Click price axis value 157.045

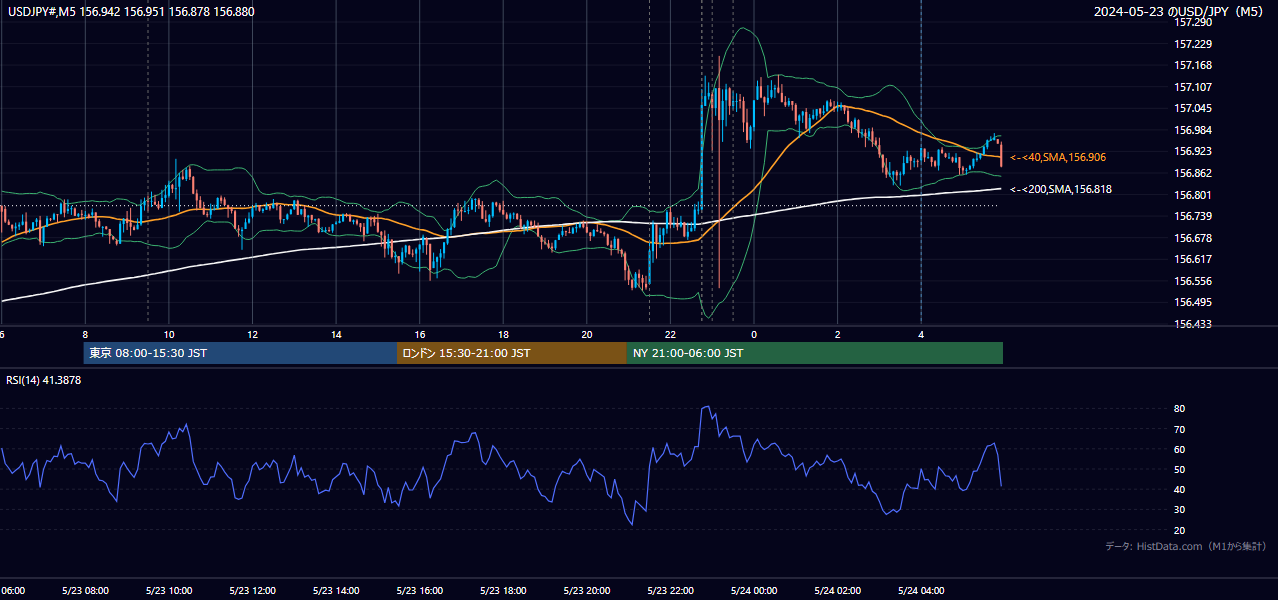[1192, 109]
